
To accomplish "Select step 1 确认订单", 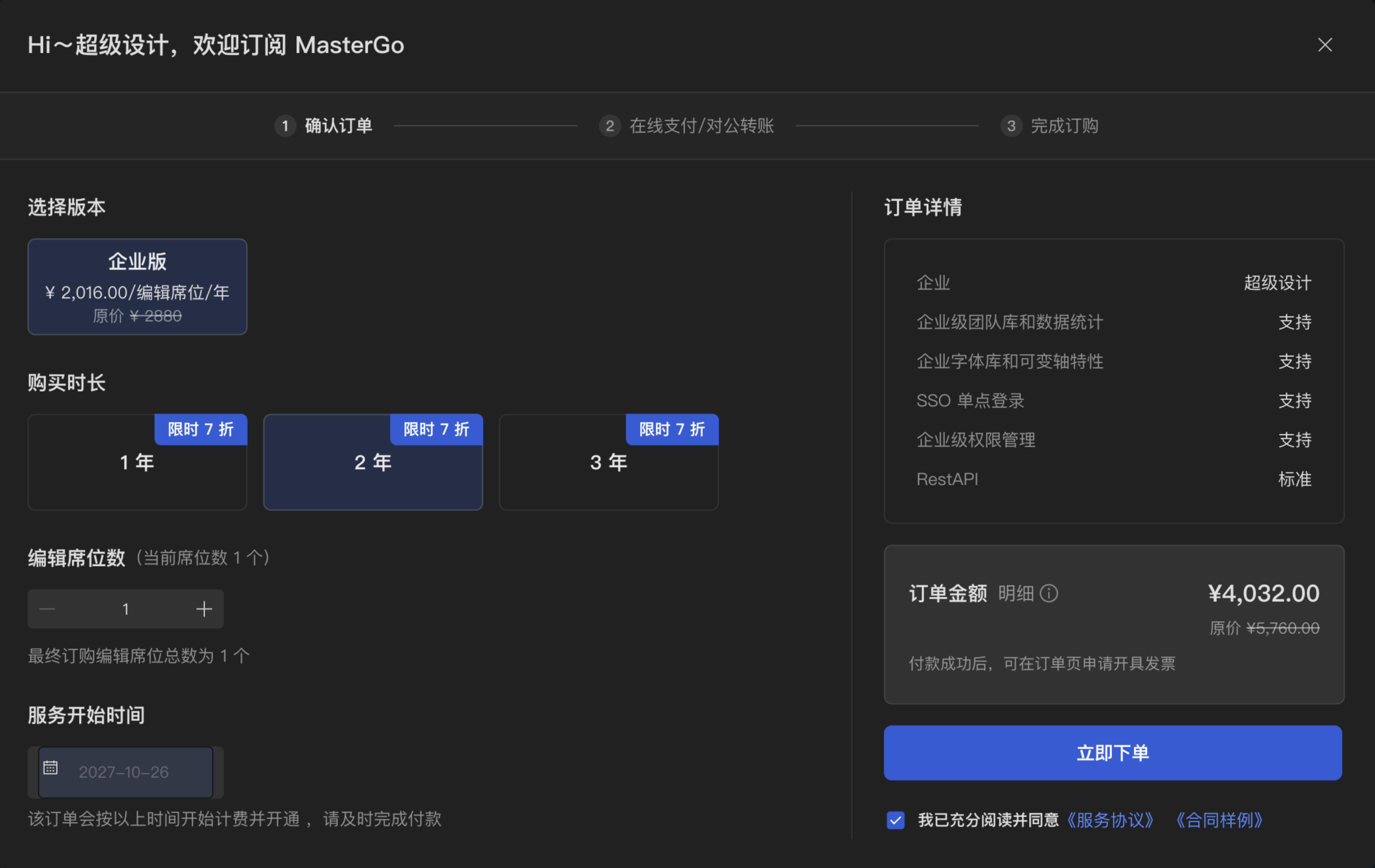I will [x=323, y=126].
